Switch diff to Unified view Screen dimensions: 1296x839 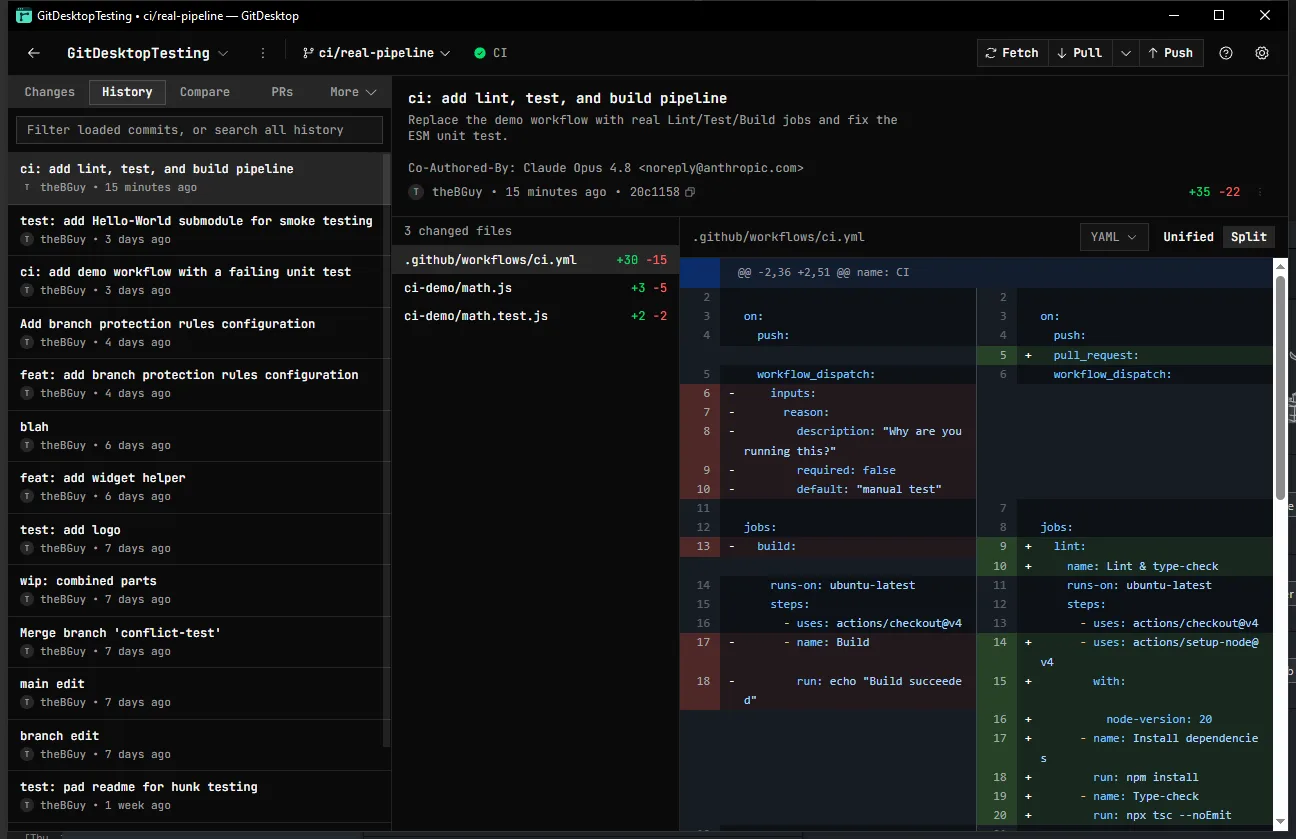(1188, 237)
